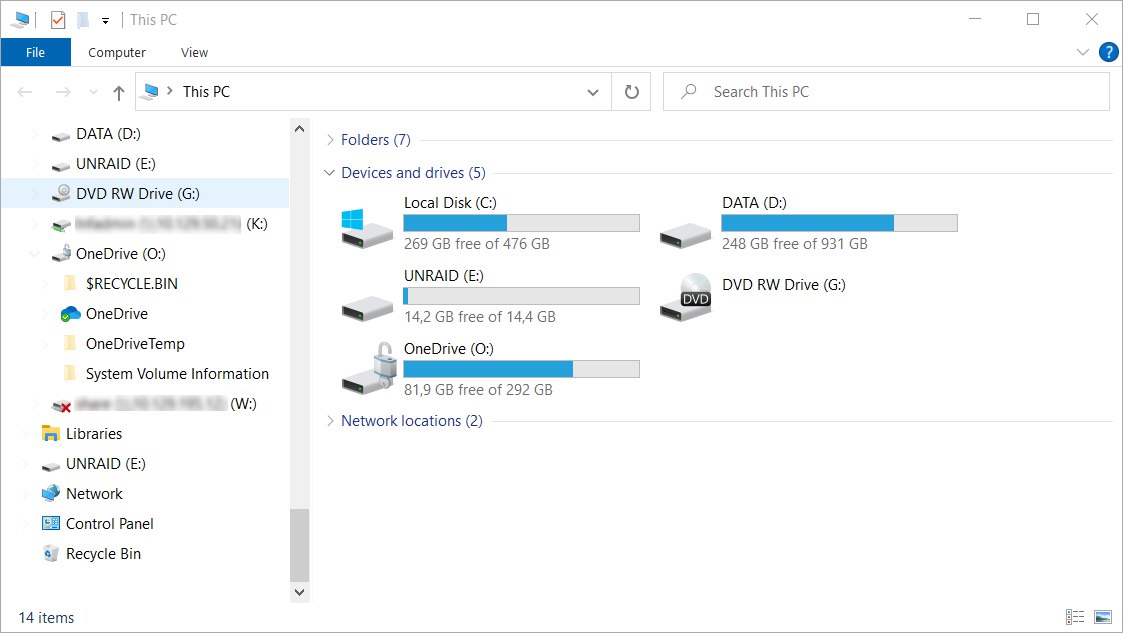Click "14,2 GB free of 14,4 GB" text
Viewport: 1123px width, 633px height.
tap(479, 316)
